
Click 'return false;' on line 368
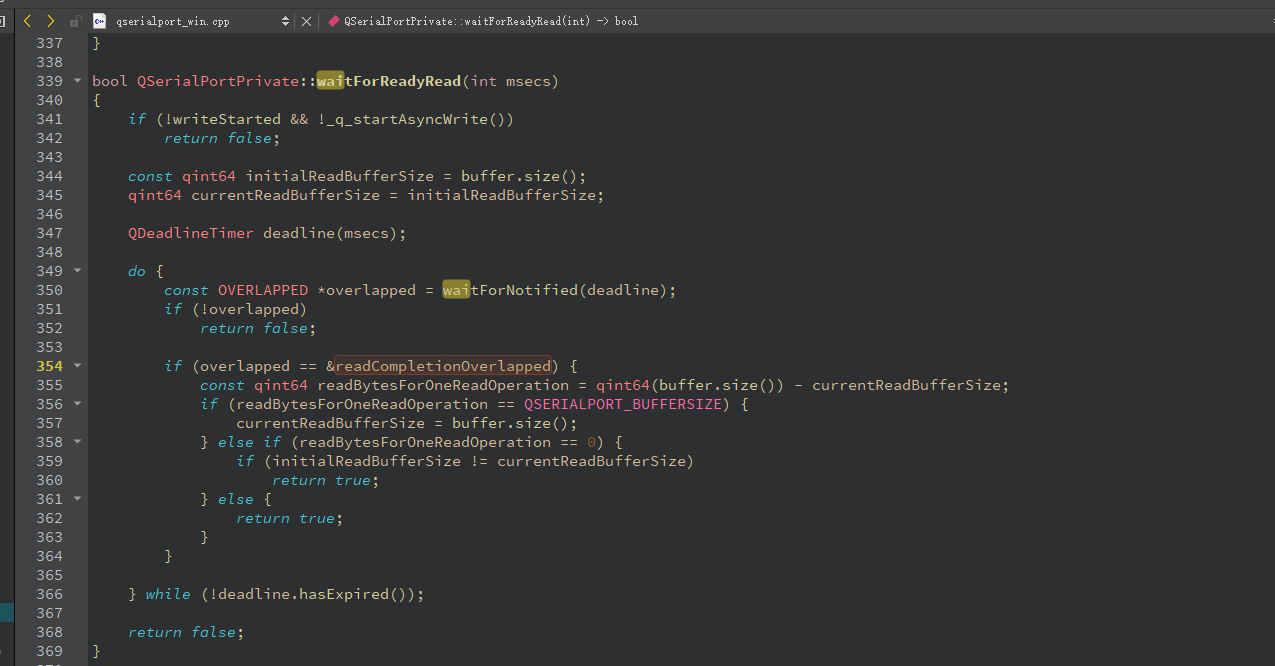[x=186, y=632]
